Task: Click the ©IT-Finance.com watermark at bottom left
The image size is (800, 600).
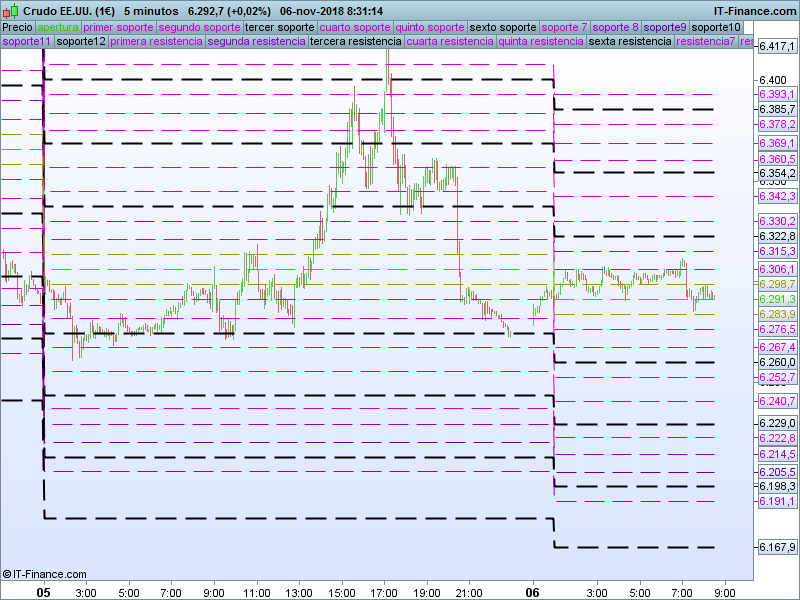Action: pos(39,574)
